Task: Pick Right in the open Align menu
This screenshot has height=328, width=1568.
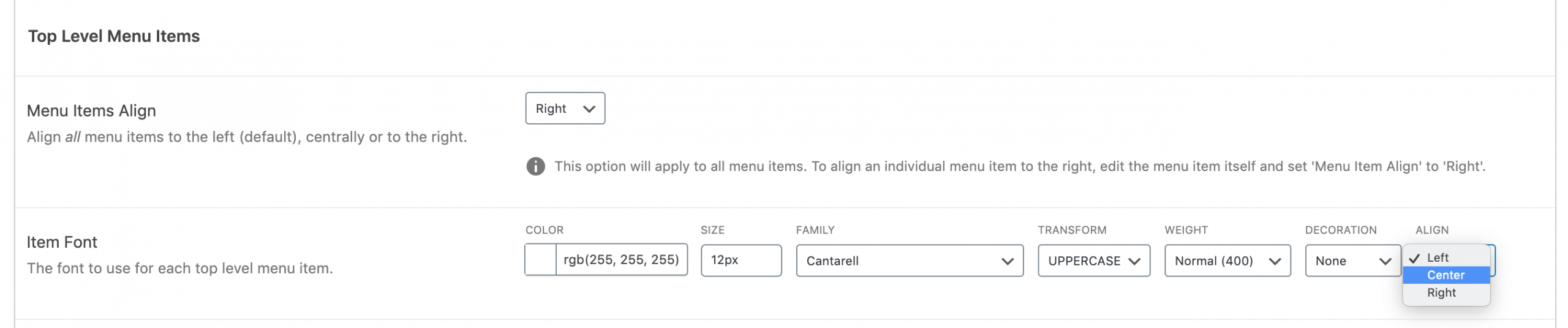Action: pos(1441,292)
